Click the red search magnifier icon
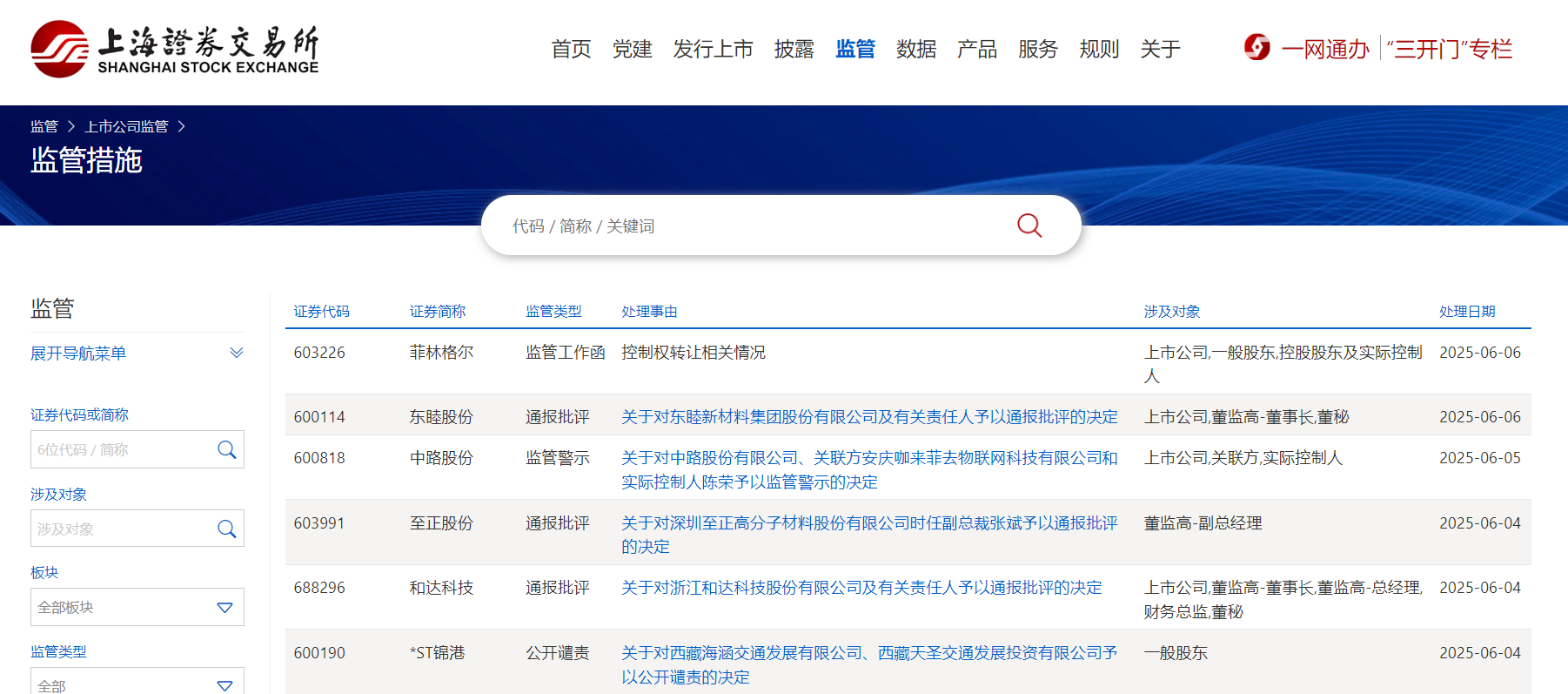Screen dimensions: 1568x694 [x=1029, y=226]
